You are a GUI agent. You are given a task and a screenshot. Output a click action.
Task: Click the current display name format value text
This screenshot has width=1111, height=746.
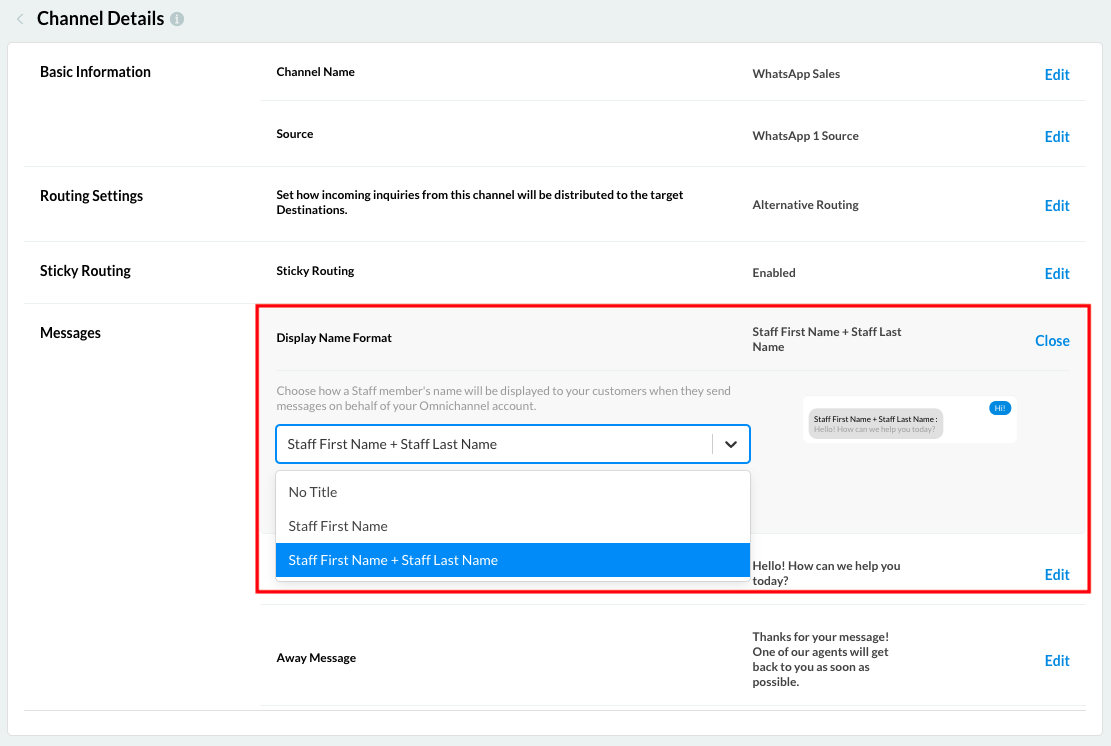827,339
